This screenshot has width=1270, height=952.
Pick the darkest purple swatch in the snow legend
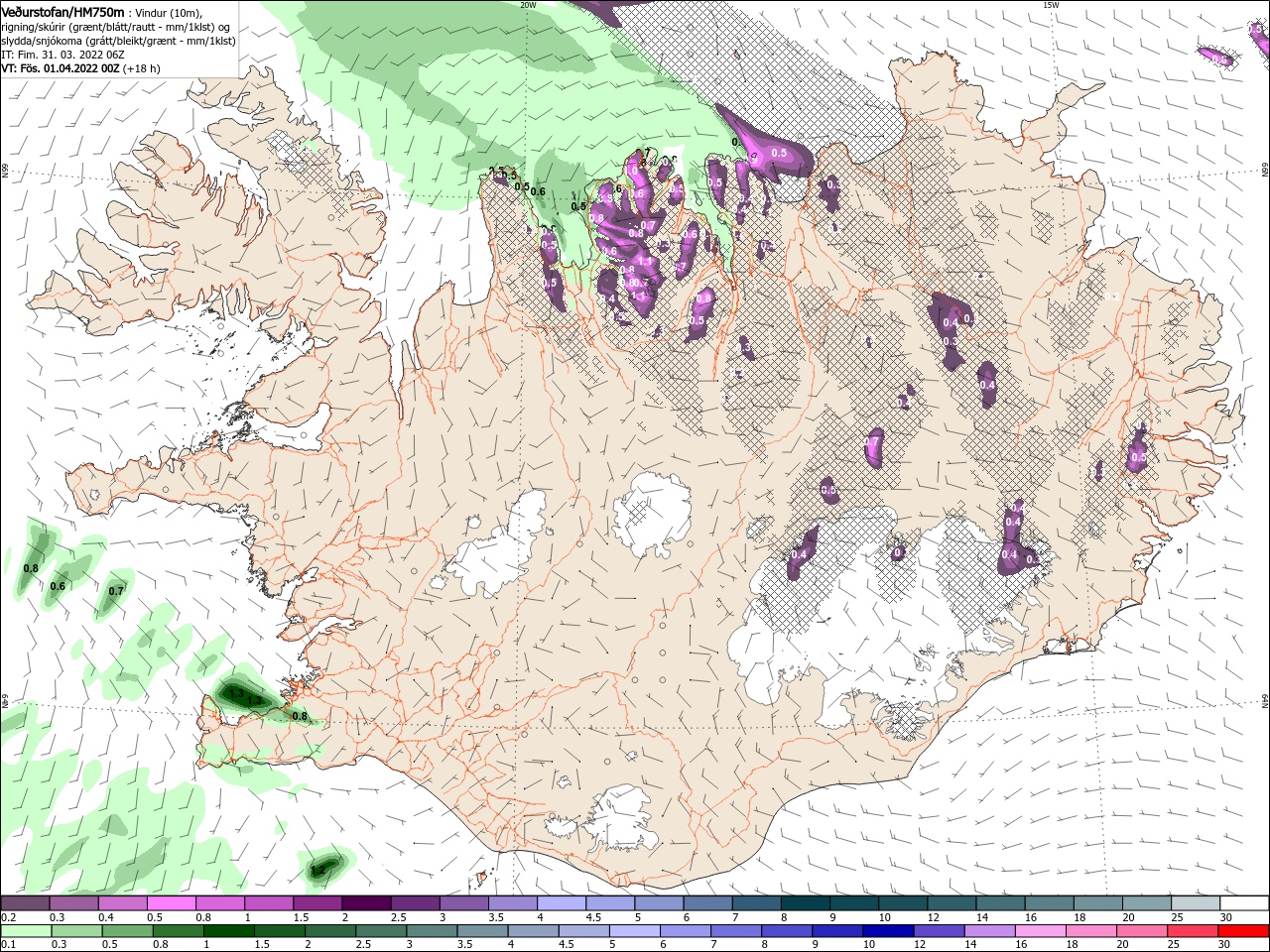pos(366,903)
